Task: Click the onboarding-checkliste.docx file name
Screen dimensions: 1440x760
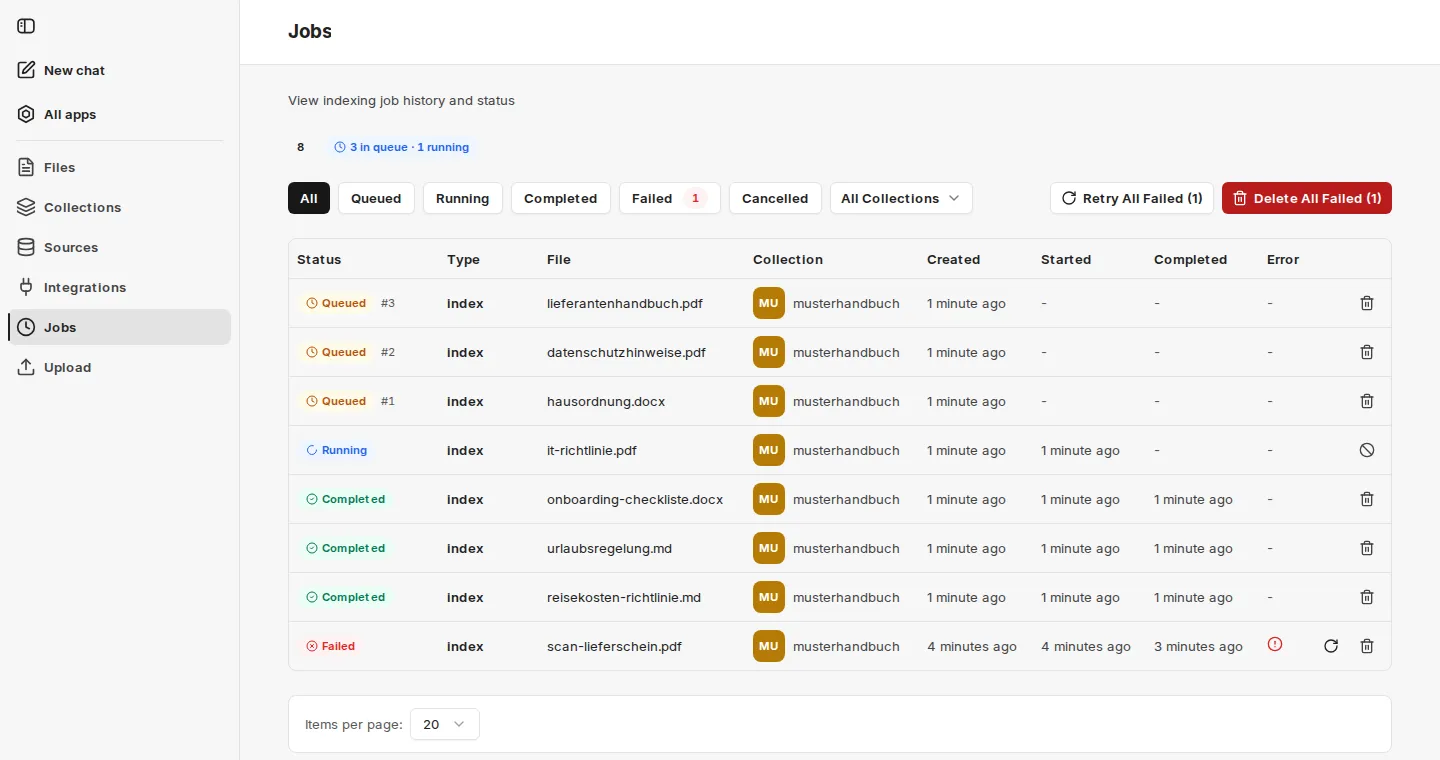Action: [635, 499]
